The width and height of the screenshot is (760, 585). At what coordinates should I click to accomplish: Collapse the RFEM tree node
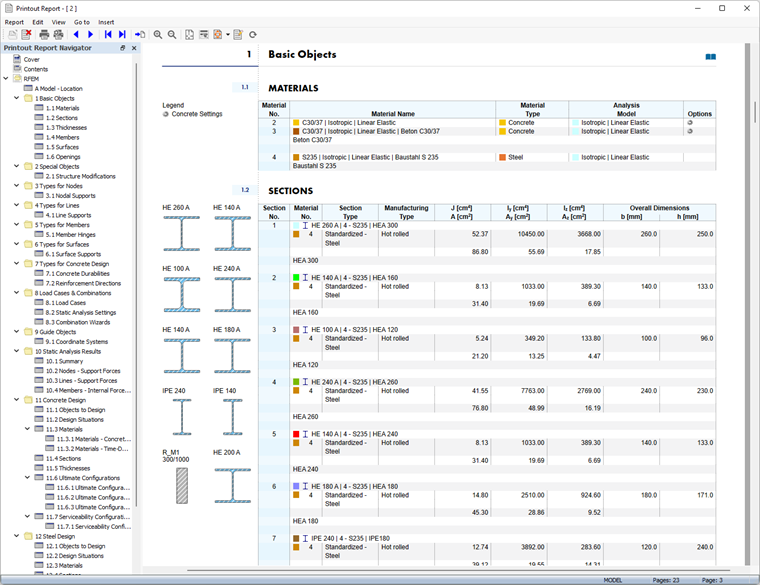point(6,79)
